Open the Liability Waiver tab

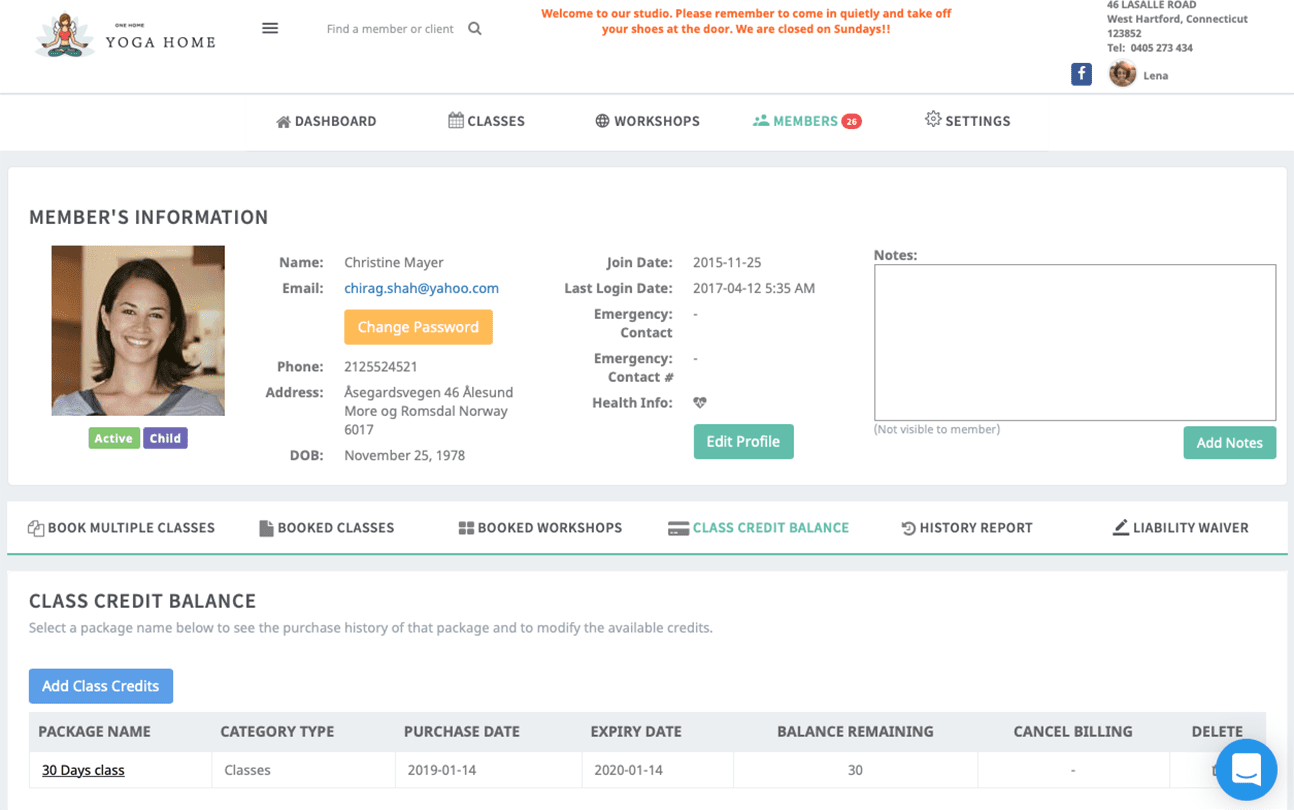[x=1180, y=528]
